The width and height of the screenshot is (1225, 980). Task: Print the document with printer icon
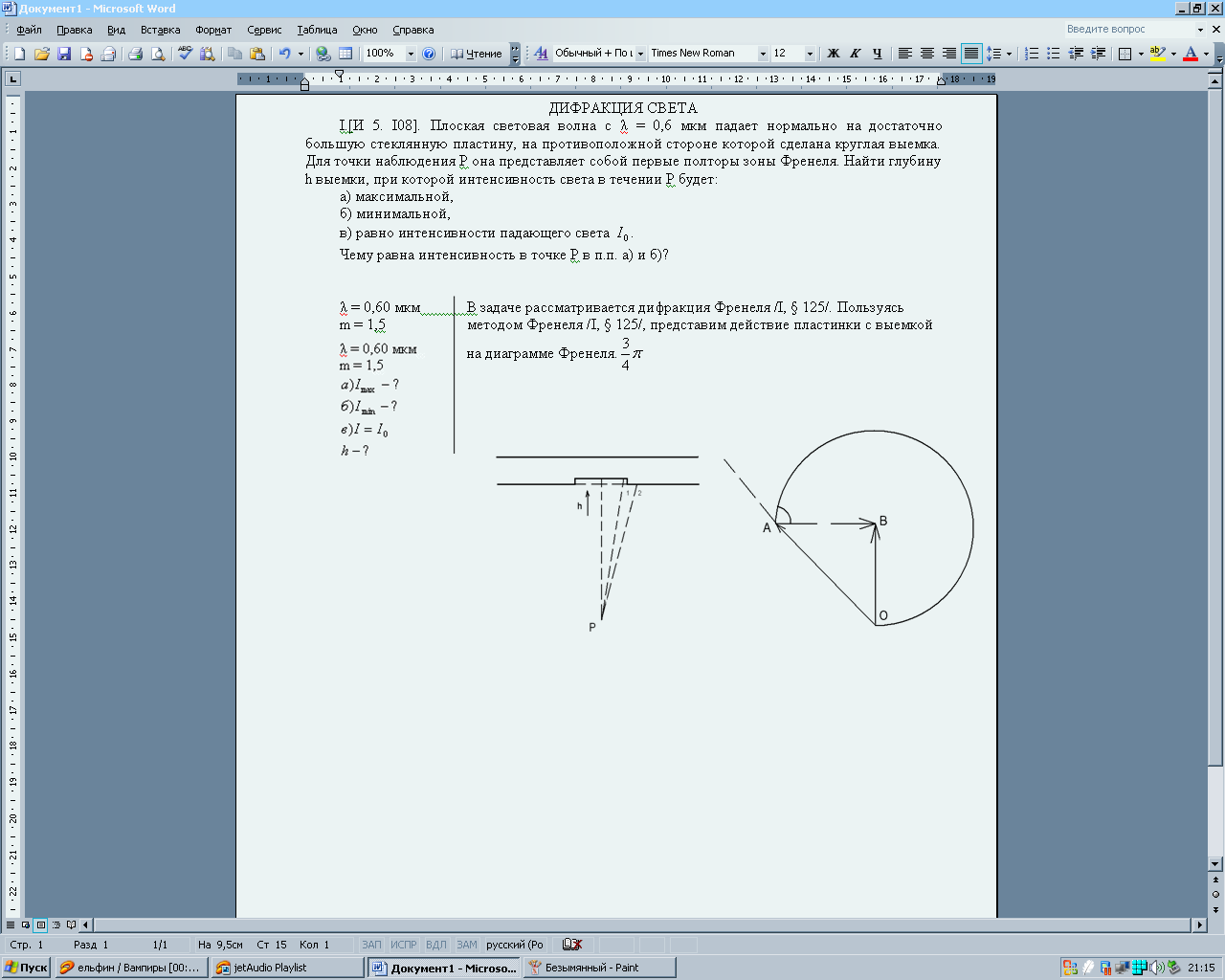click(x=136, y=54)
